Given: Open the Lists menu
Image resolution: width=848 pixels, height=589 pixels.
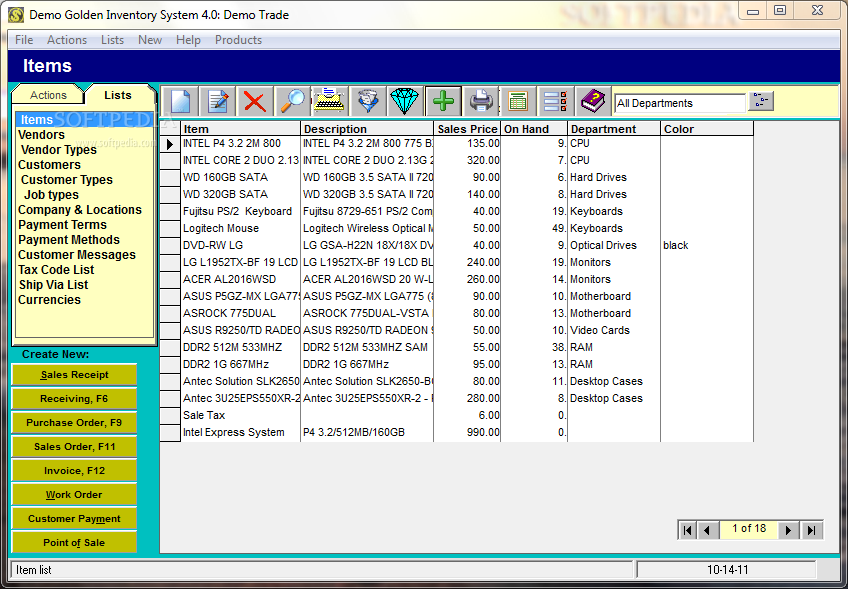Looking at the screenshot, I should [x=112, y=40].
